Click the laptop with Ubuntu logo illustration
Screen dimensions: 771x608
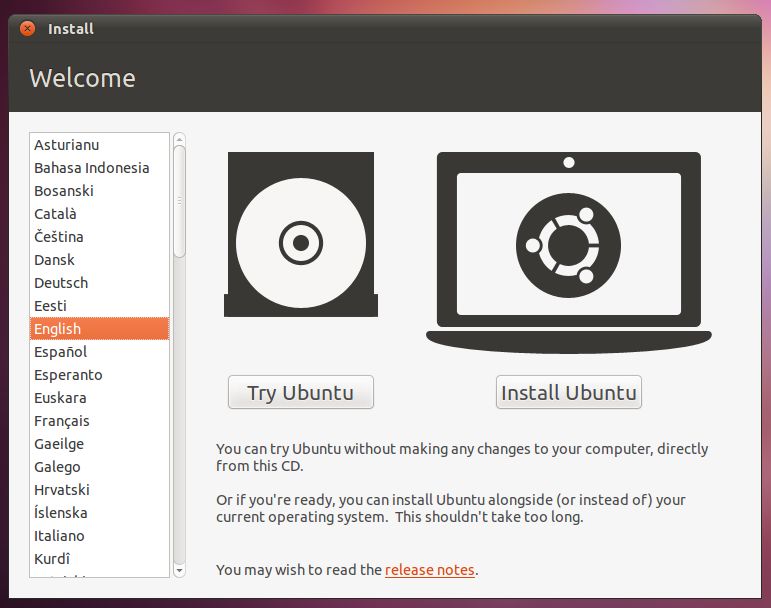pos(569,253)
